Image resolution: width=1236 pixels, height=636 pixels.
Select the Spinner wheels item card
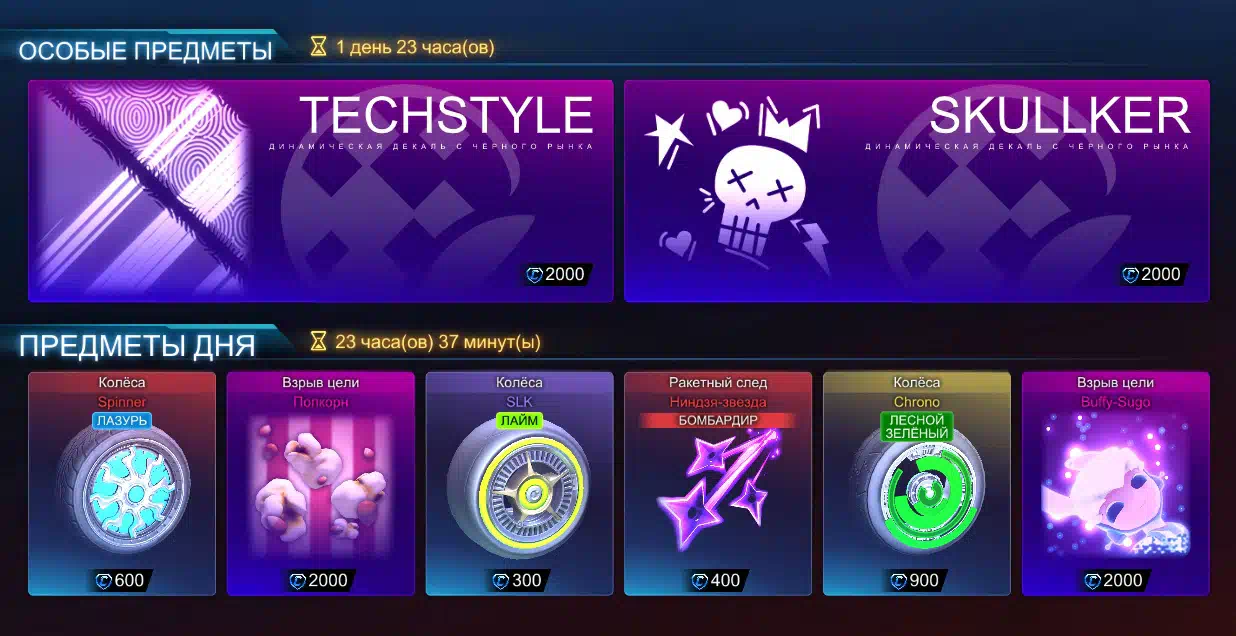[x=122, y=484]
